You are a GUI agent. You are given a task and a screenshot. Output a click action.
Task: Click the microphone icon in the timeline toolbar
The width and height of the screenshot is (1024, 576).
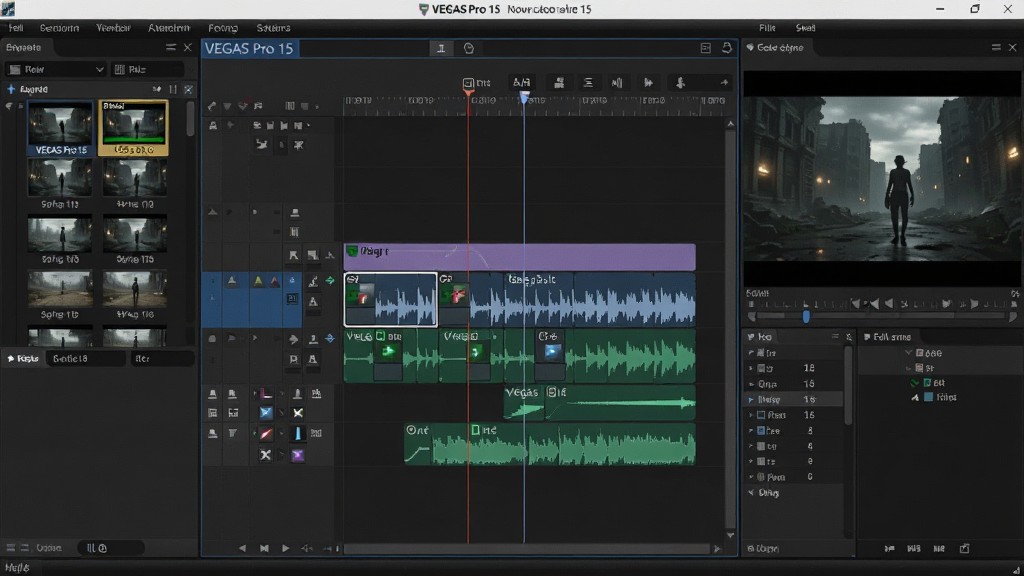(x=680, y=82)
